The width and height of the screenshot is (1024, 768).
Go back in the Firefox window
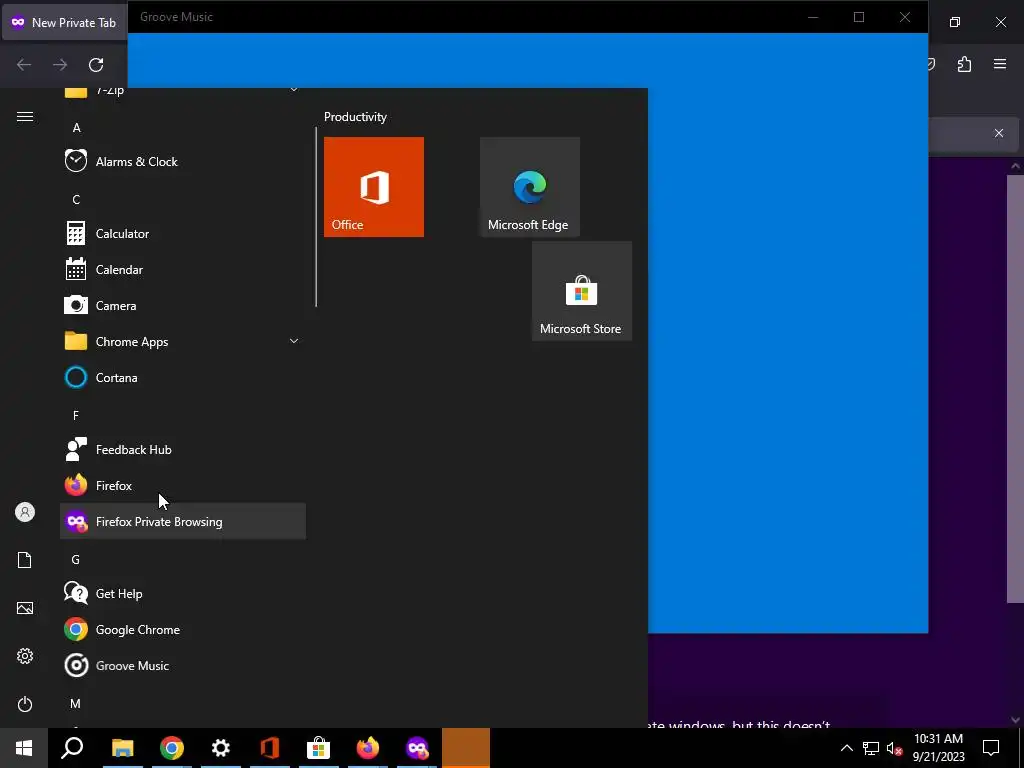coord(24,64)
